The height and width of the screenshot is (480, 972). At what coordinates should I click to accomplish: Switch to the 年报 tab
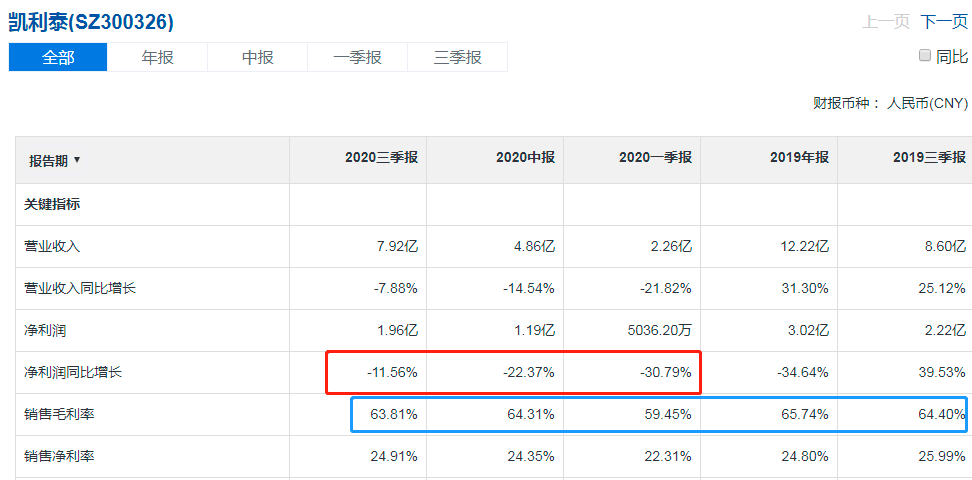coord(157,57)
